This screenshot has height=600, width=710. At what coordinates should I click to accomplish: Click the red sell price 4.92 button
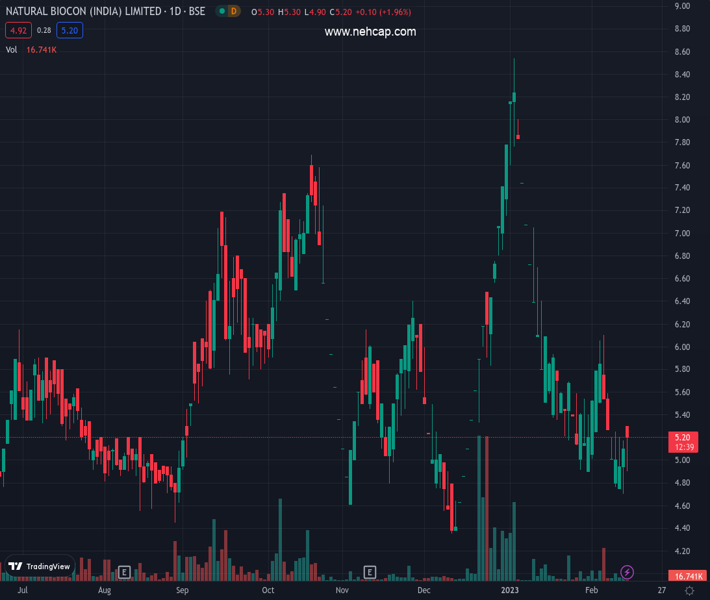point(19,30)
